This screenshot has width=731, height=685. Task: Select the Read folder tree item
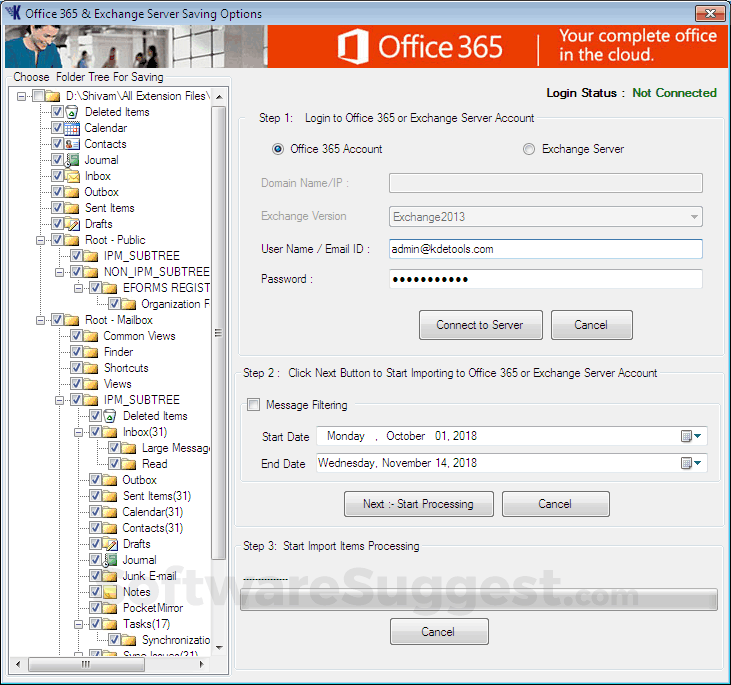coord(155,464)
